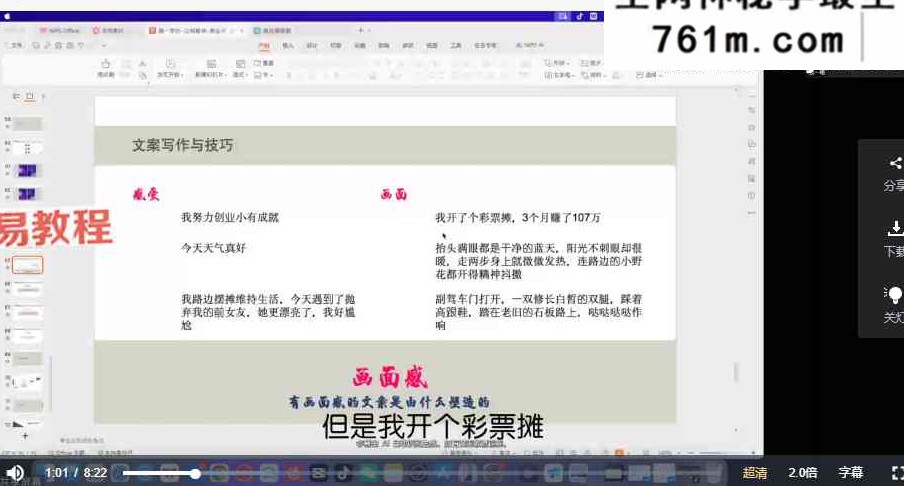Open the second blue slide thumbnail

pos(27,194)
